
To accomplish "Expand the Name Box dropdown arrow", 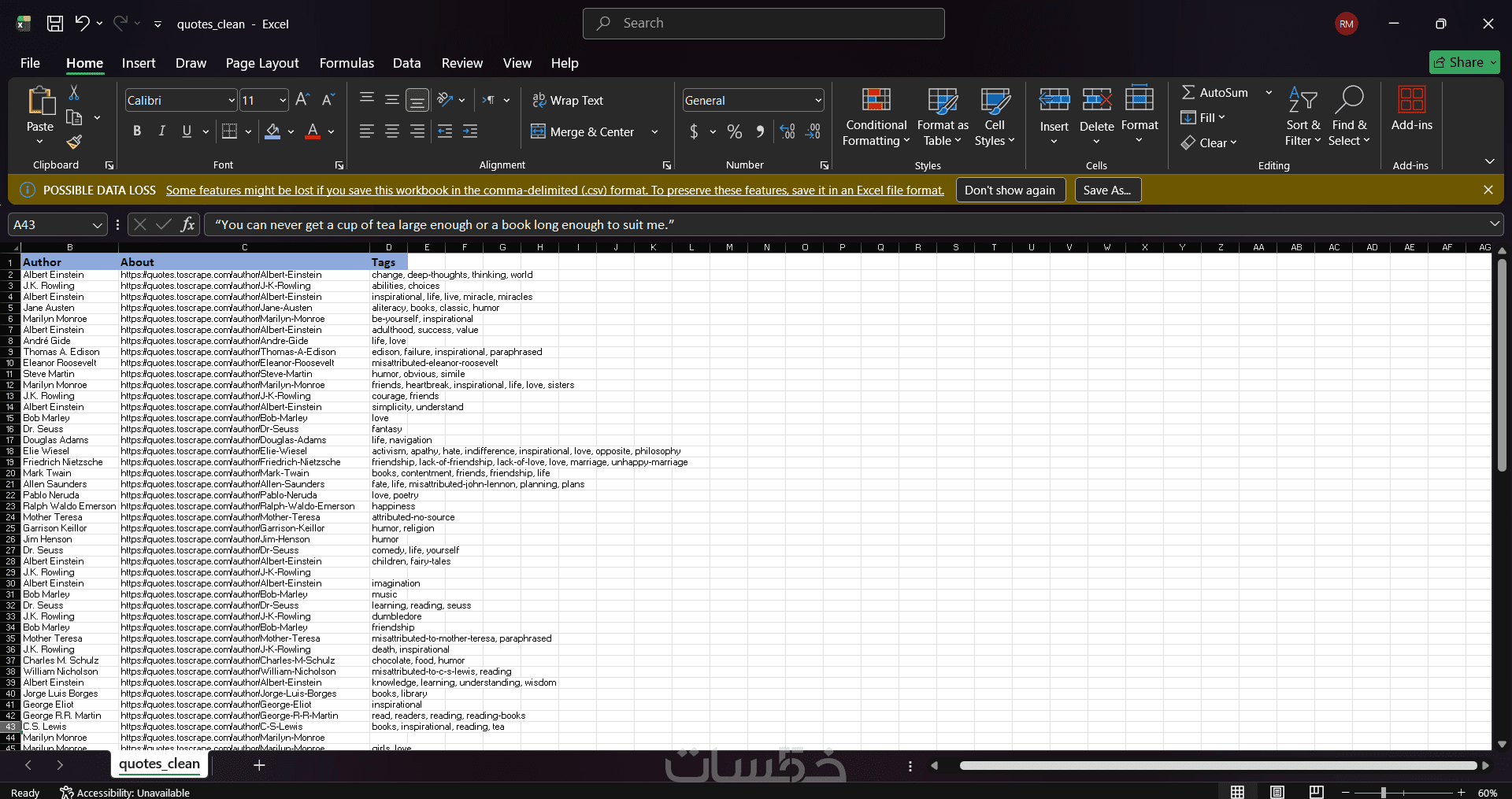I will point(98,225).
